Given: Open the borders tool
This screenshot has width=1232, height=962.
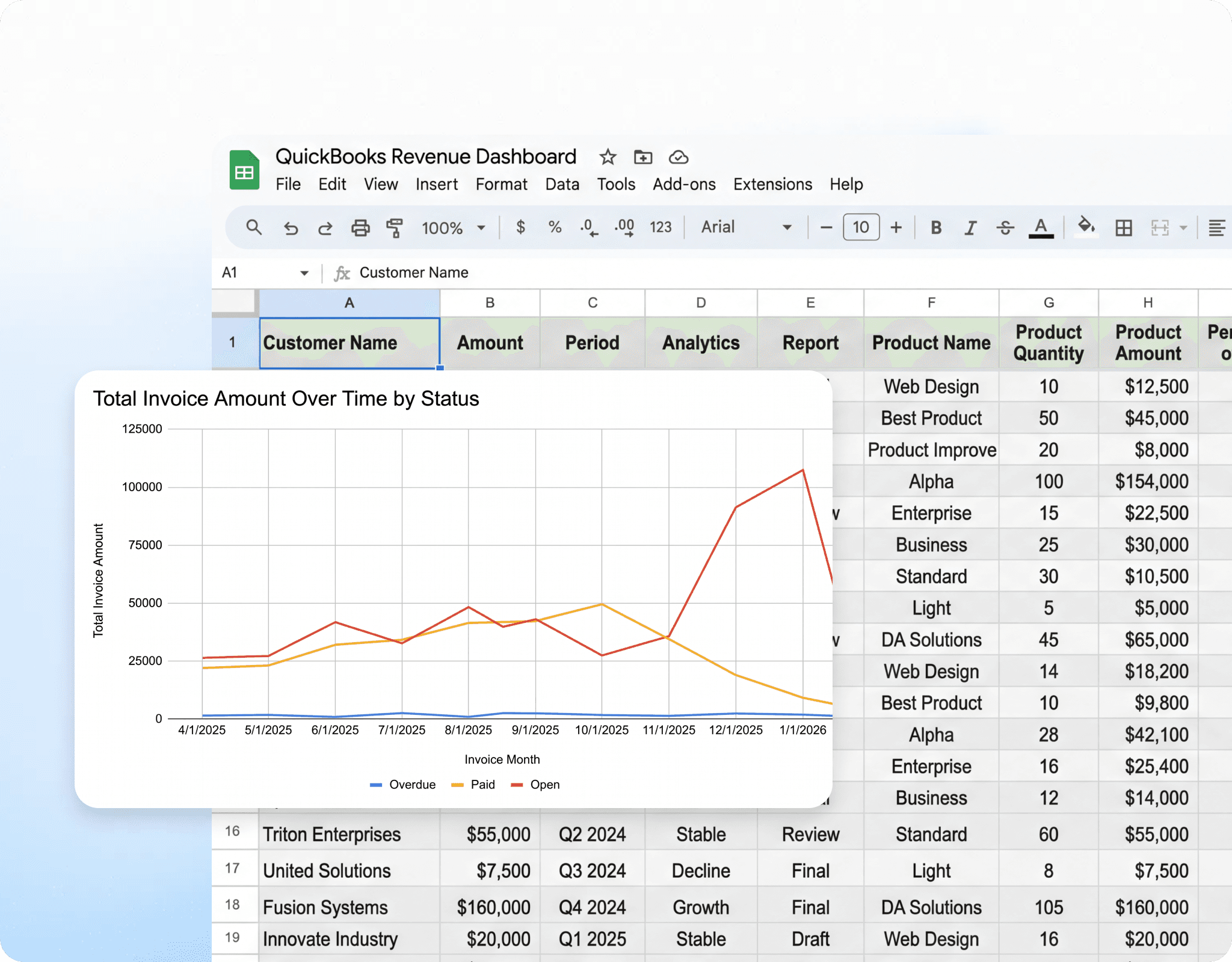Looking at the screenshot, I should (1124, 228).
